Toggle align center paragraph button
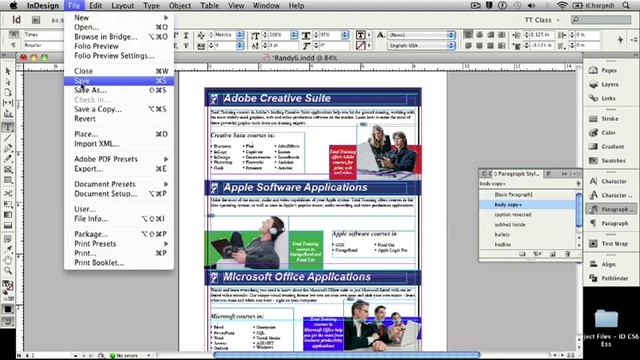The image size is (640, 360). point(480,35)
